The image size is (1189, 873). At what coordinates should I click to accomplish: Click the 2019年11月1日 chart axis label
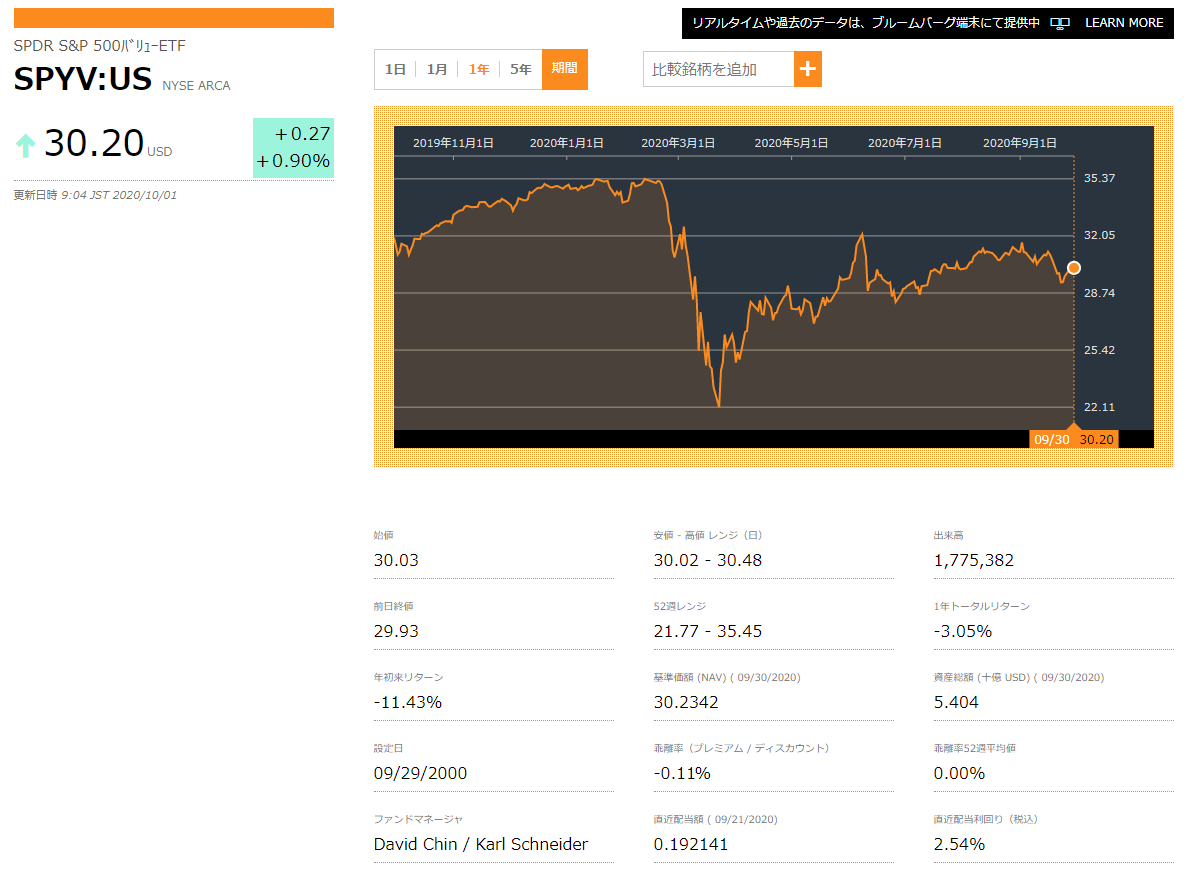pos(453,143)
